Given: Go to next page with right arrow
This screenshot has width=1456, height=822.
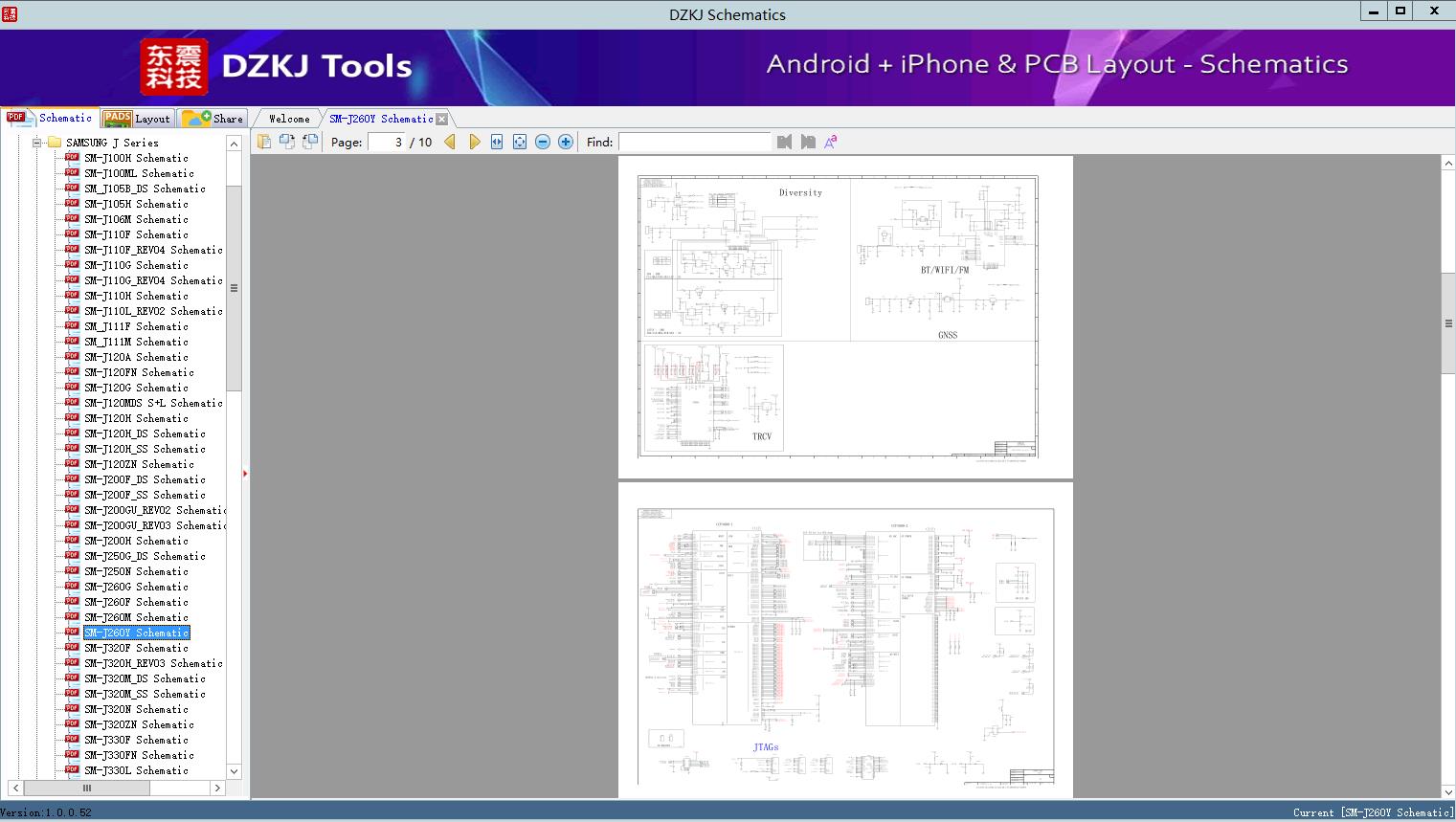Looking at the screenshot, I should pyautogui.click(x=474, y=142).
